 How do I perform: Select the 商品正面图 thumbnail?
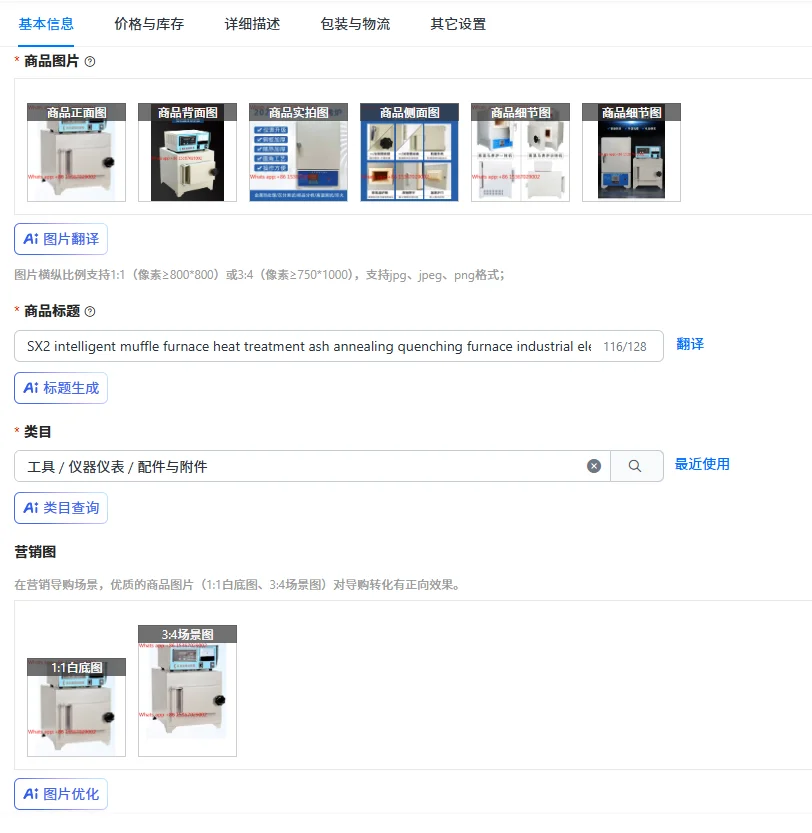click(77, 152)
